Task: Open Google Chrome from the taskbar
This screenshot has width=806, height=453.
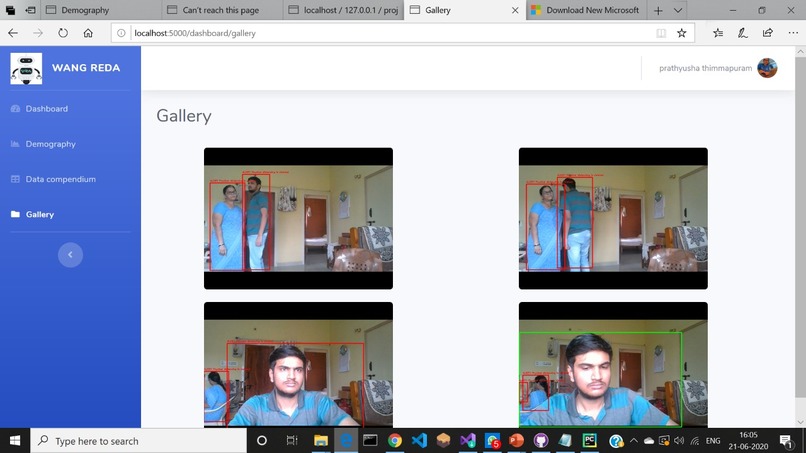Action: pos(395,441)
